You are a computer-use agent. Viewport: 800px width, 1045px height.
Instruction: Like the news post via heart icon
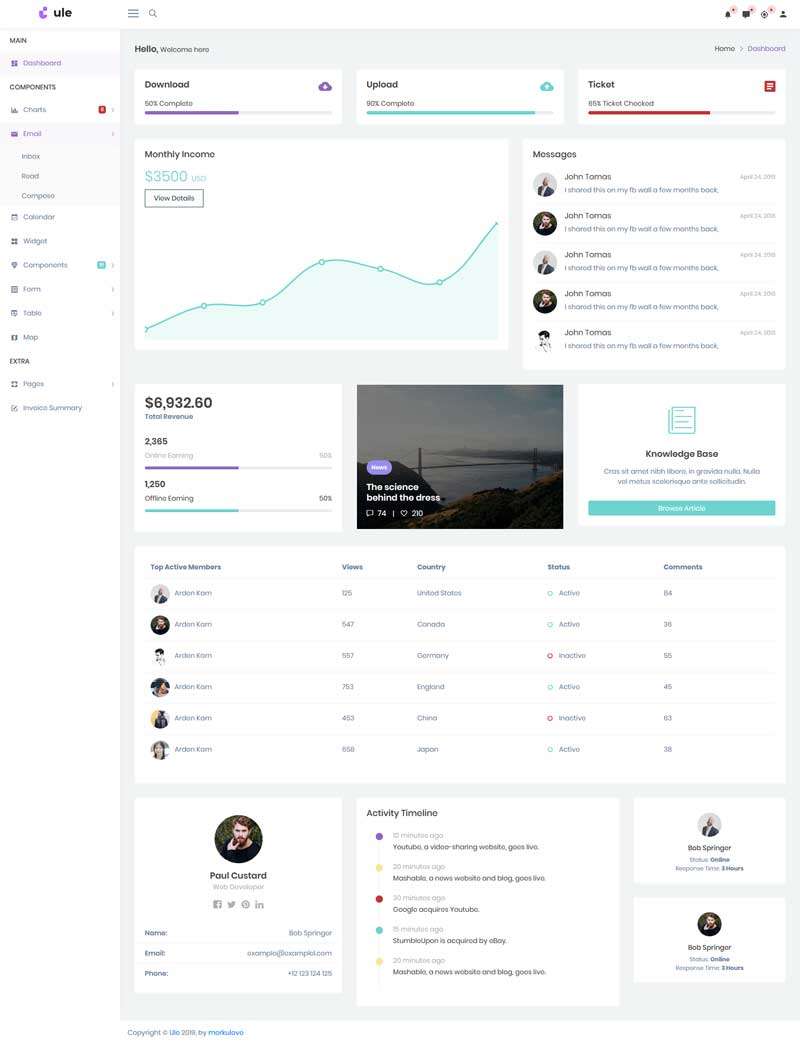point(404,513)
